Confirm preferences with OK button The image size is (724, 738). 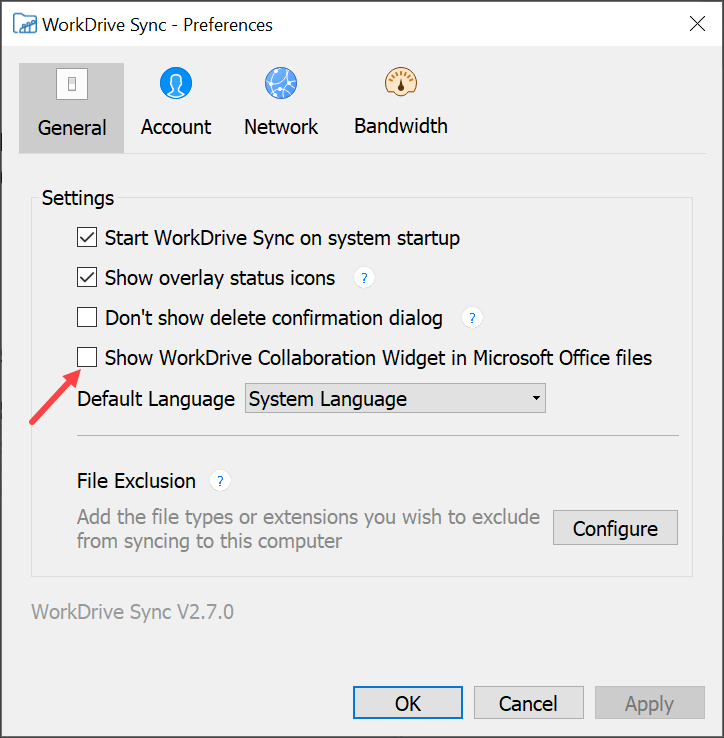point(408,703)
